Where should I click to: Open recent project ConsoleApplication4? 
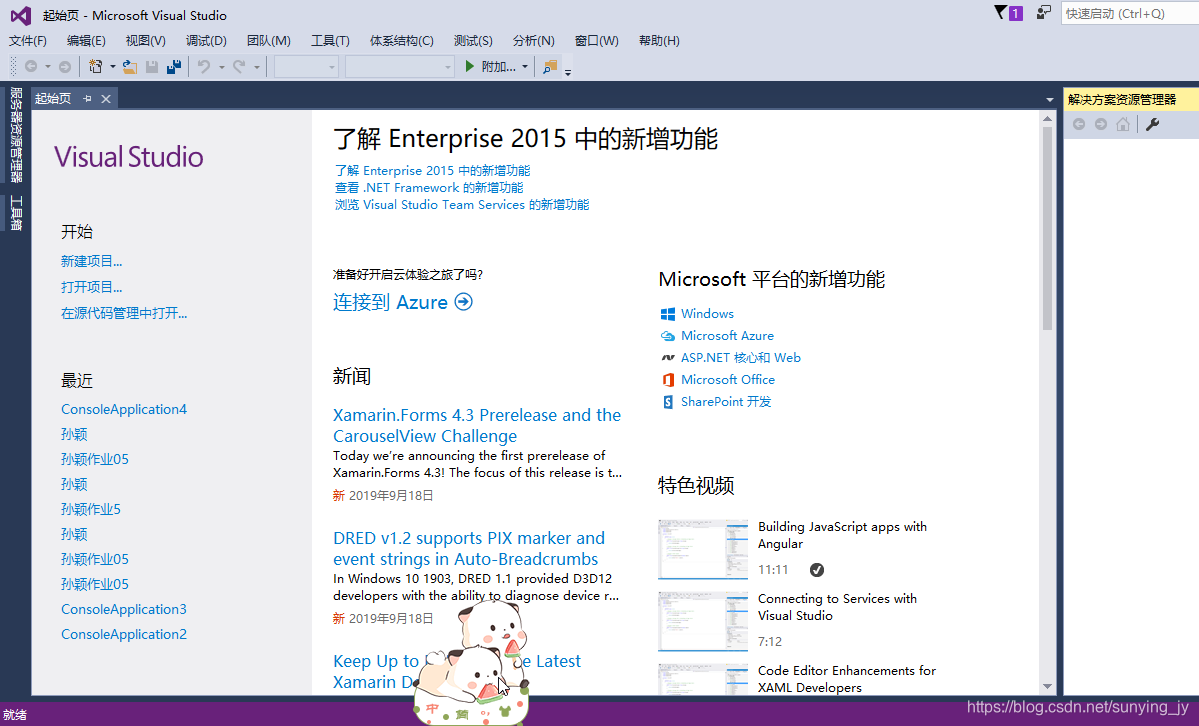pos(124,409)
